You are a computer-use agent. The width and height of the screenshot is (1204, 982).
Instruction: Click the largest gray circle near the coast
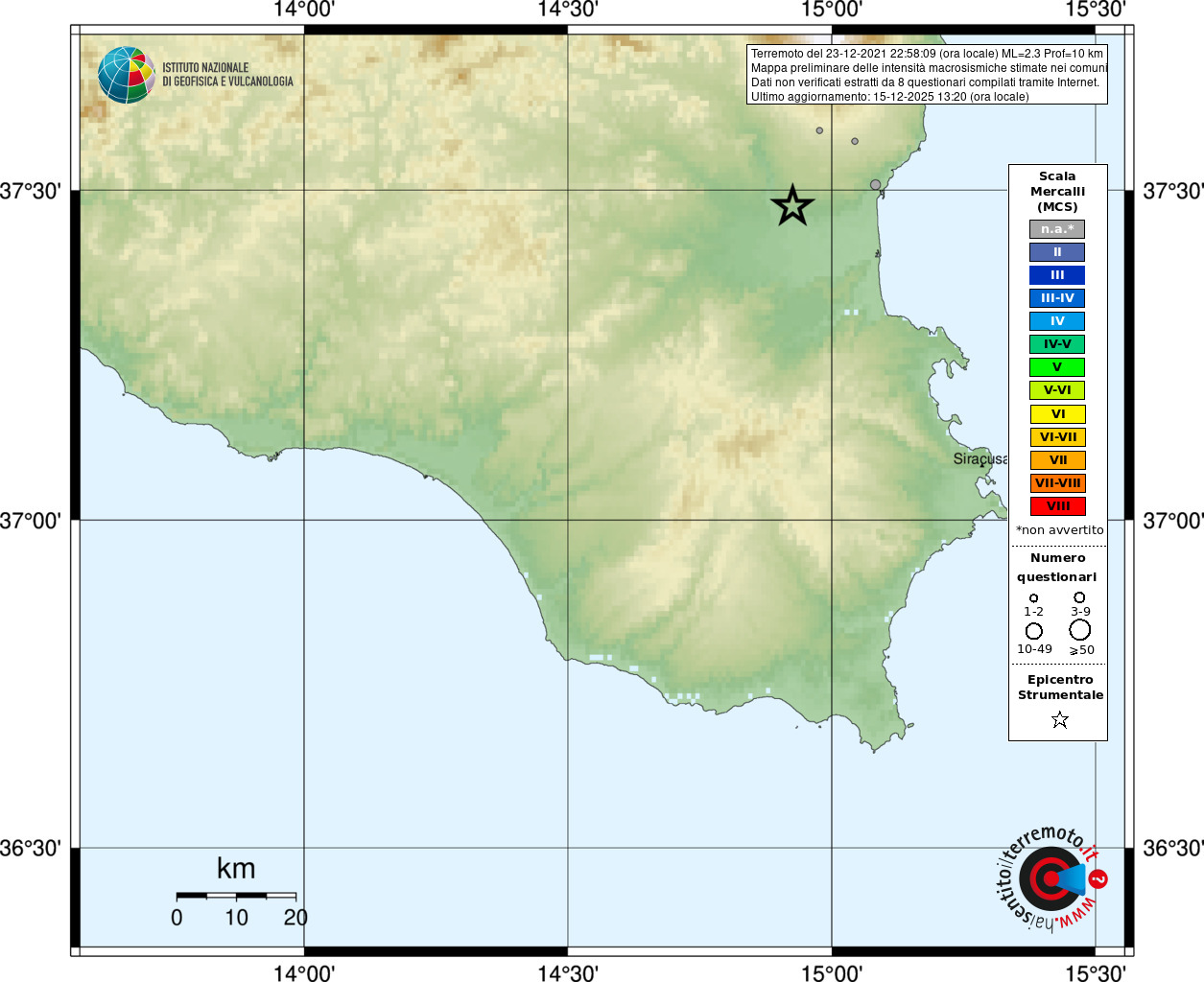tap(875, 184)
